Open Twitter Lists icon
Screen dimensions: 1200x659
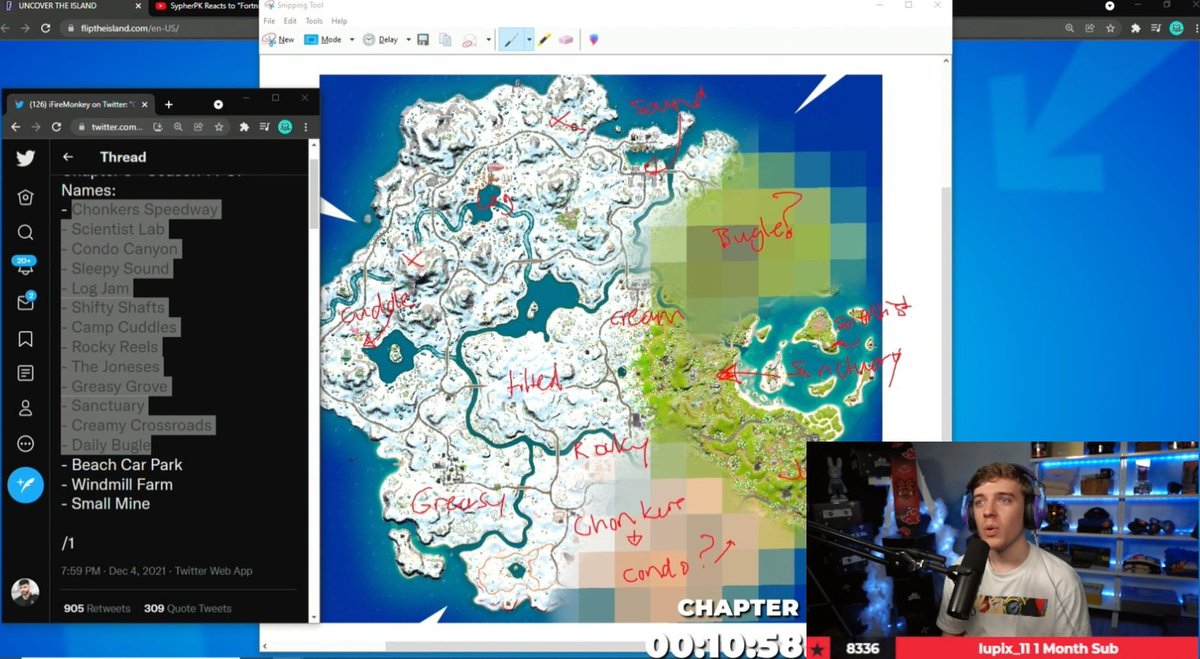(25, 373)
